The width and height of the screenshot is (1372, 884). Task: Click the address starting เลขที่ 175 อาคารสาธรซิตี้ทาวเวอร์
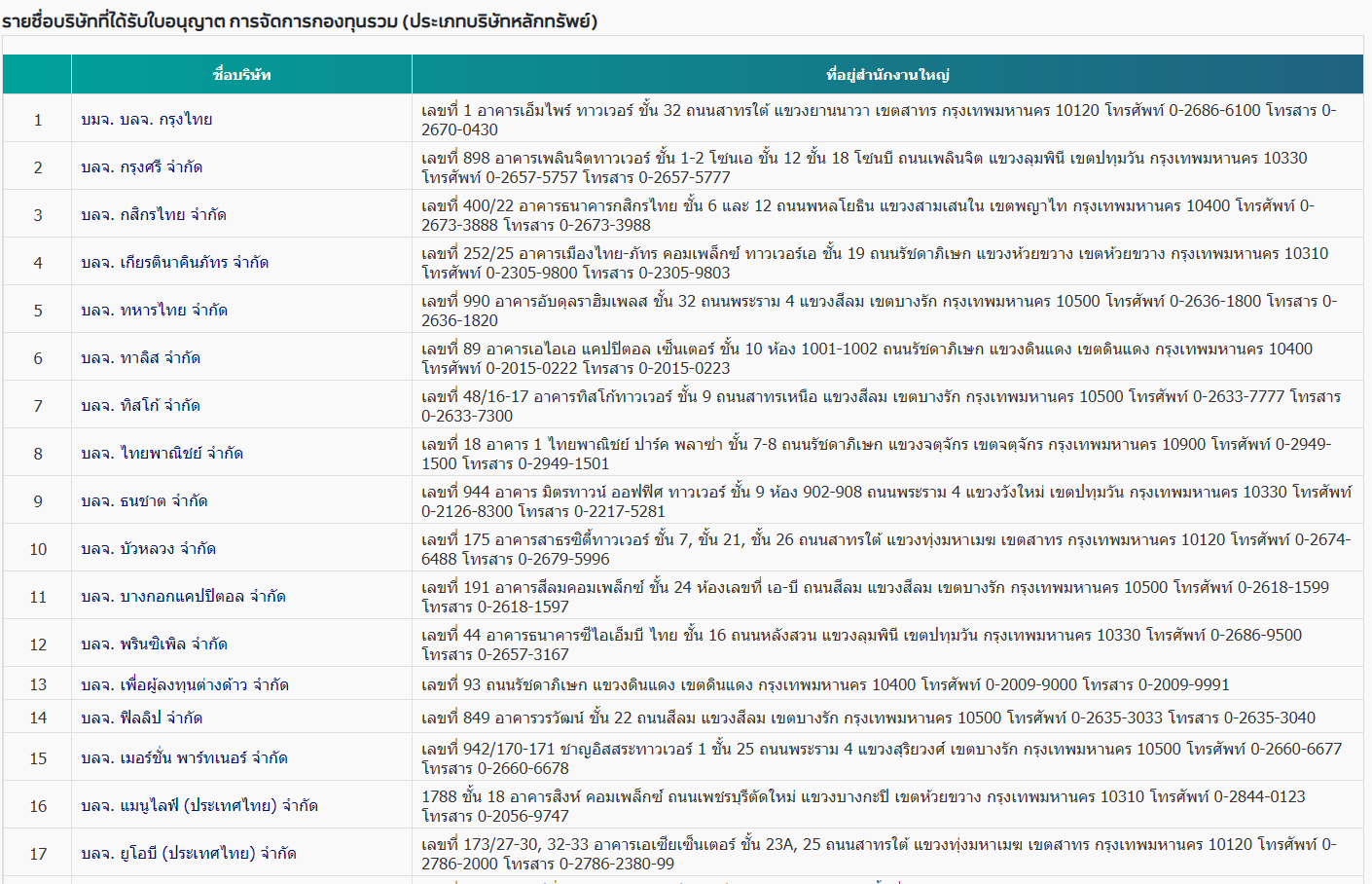click(x=885, y=548)
